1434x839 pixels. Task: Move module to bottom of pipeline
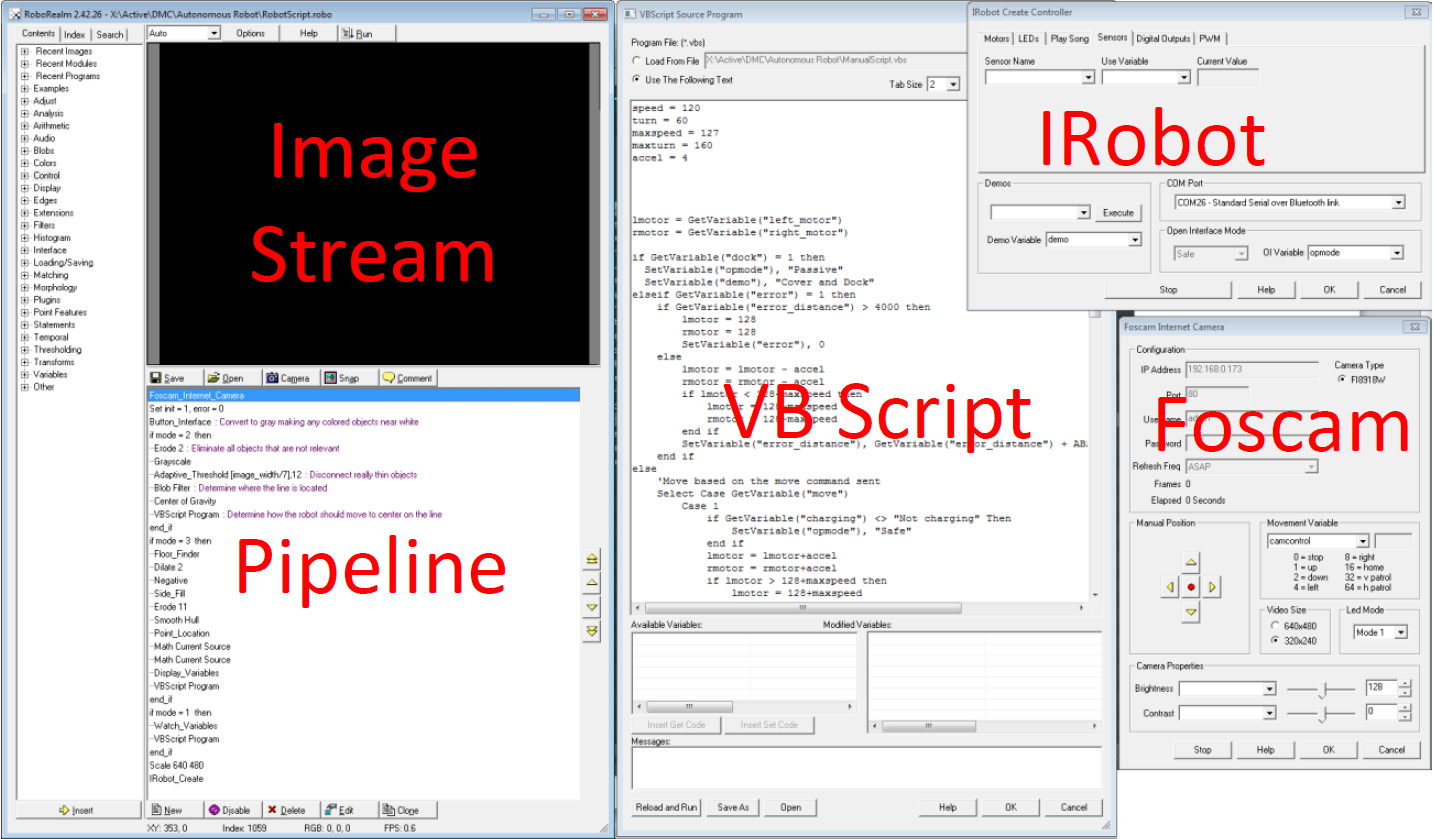(x=592, y=631)
